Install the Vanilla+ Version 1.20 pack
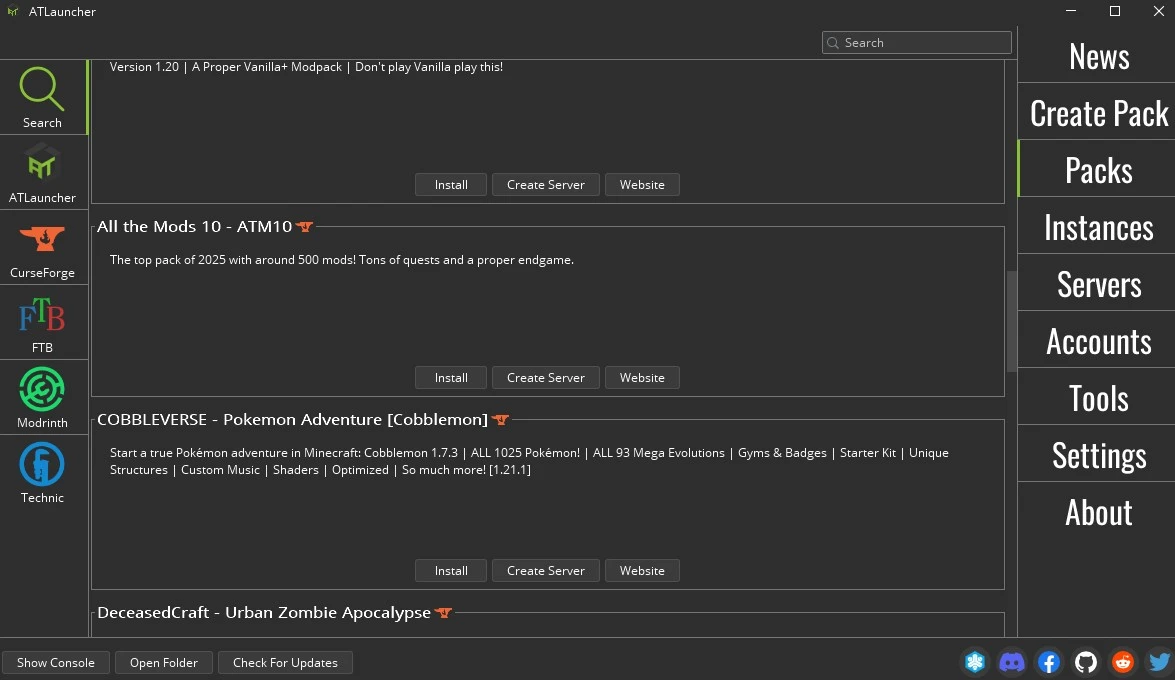 point(451,184)
